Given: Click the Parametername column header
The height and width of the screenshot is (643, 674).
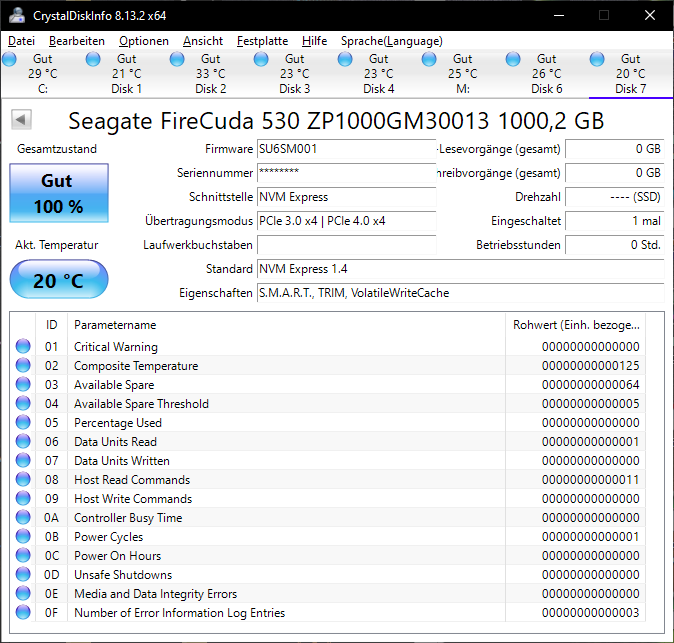Looking at the screenshot, I should click(286, 325).
